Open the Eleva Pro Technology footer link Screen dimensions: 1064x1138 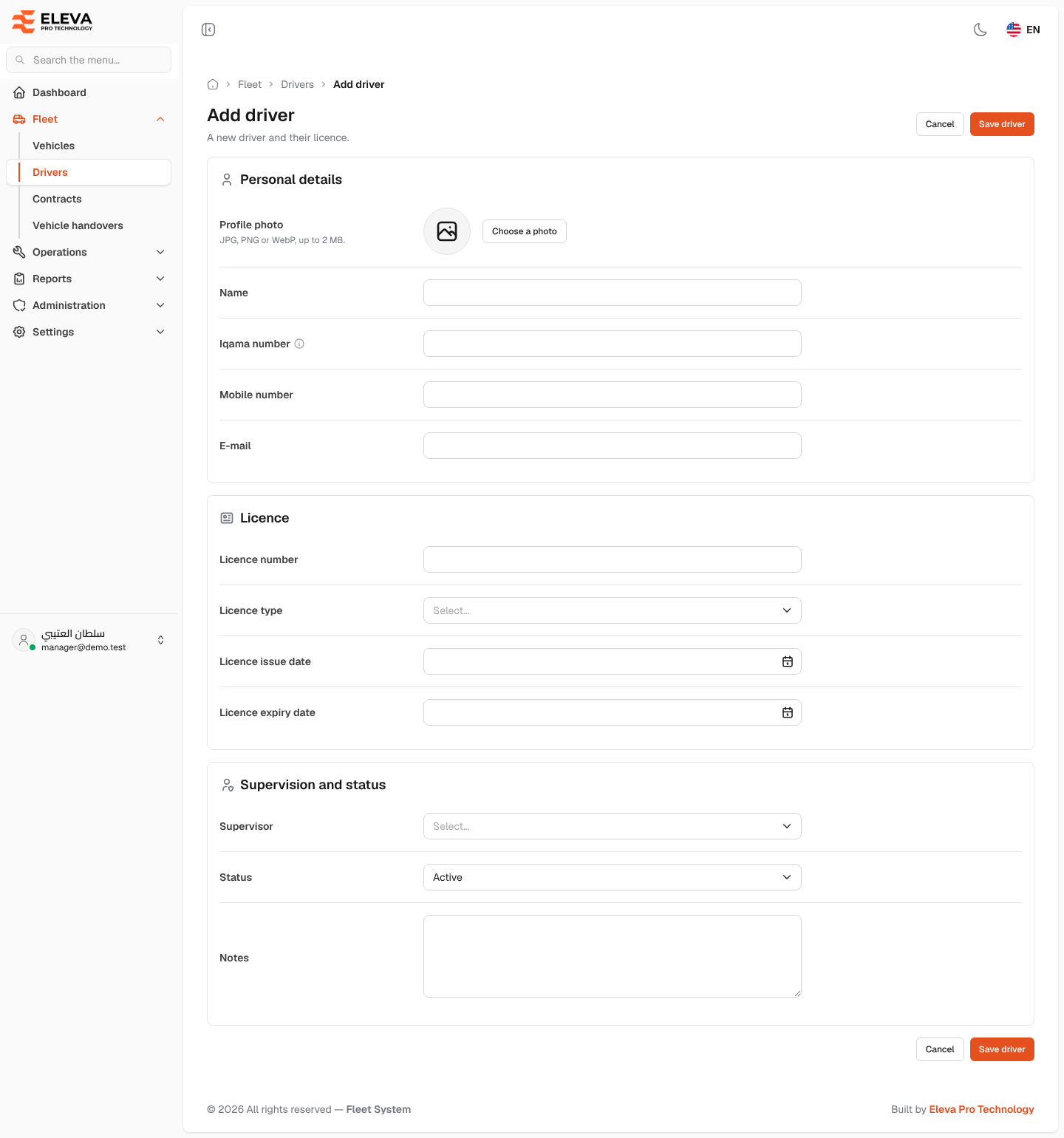coord(981,1109)
